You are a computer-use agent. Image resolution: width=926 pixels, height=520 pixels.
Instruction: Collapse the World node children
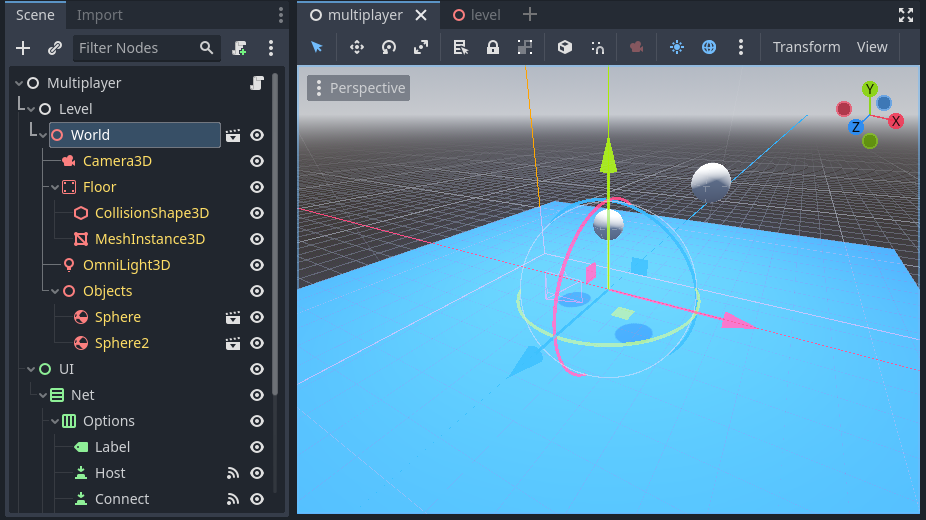coord(43,136)
